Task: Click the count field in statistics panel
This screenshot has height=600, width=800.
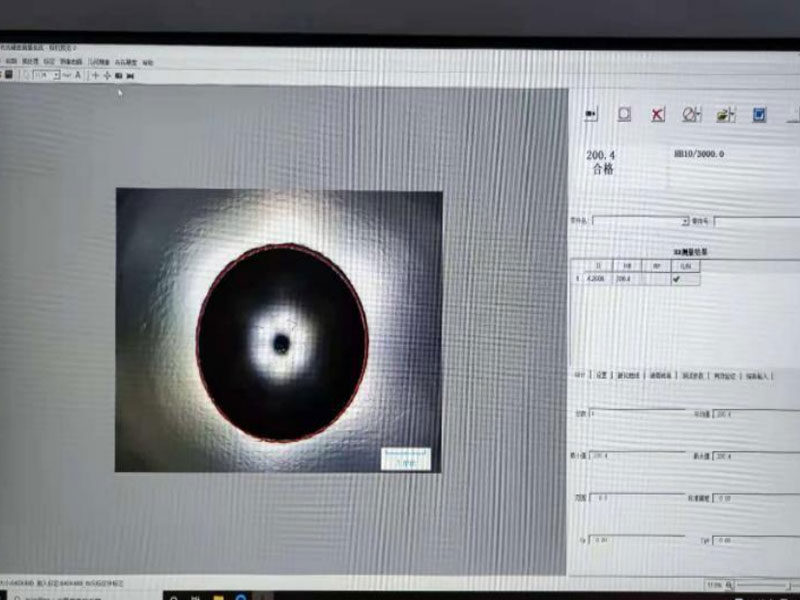Action: (x=638, y=413)
